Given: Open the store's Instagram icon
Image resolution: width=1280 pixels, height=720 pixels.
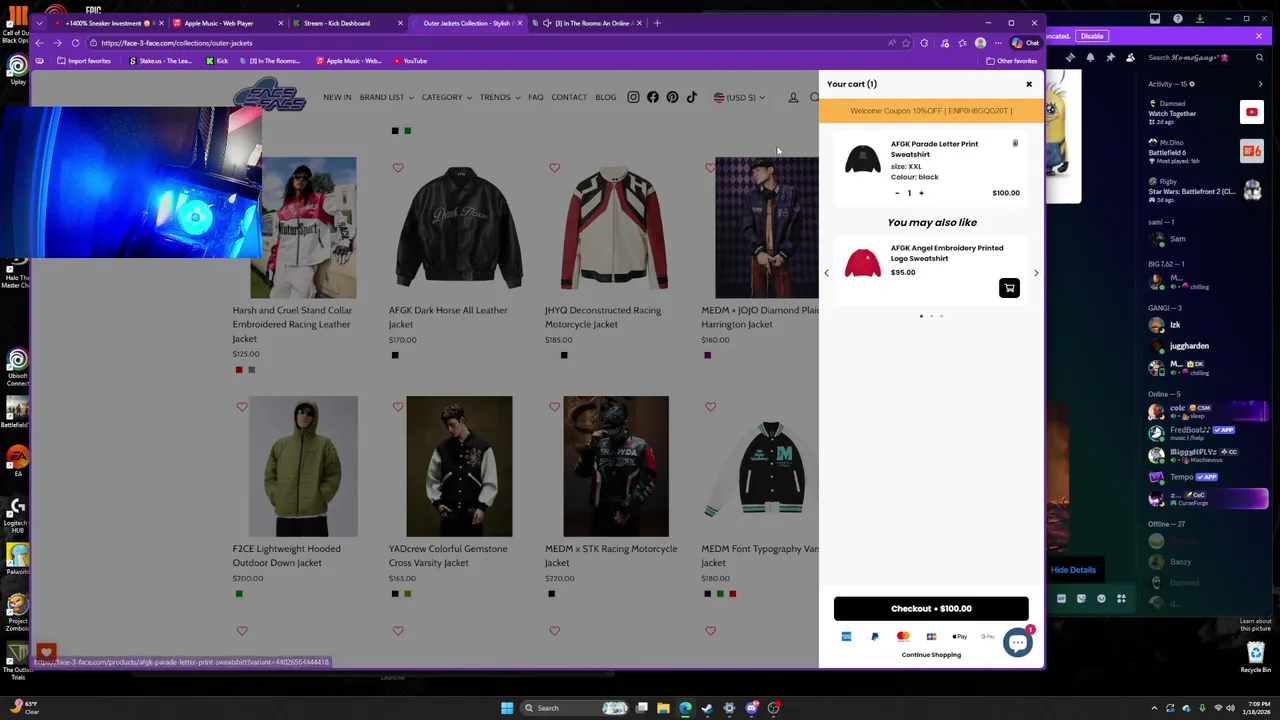Looking at the screenshot, I should pyautogui.click(x=633, y=97).
